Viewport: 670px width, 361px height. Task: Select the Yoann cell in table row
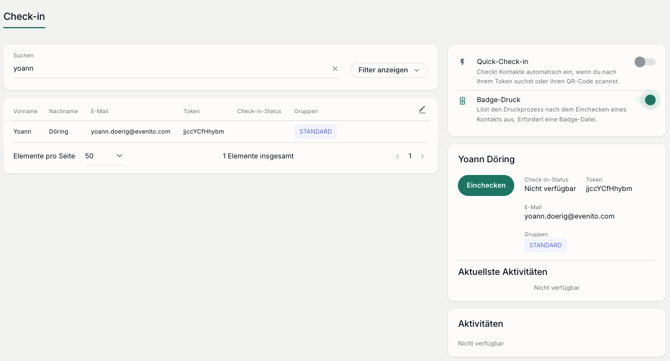pos(22,132)
